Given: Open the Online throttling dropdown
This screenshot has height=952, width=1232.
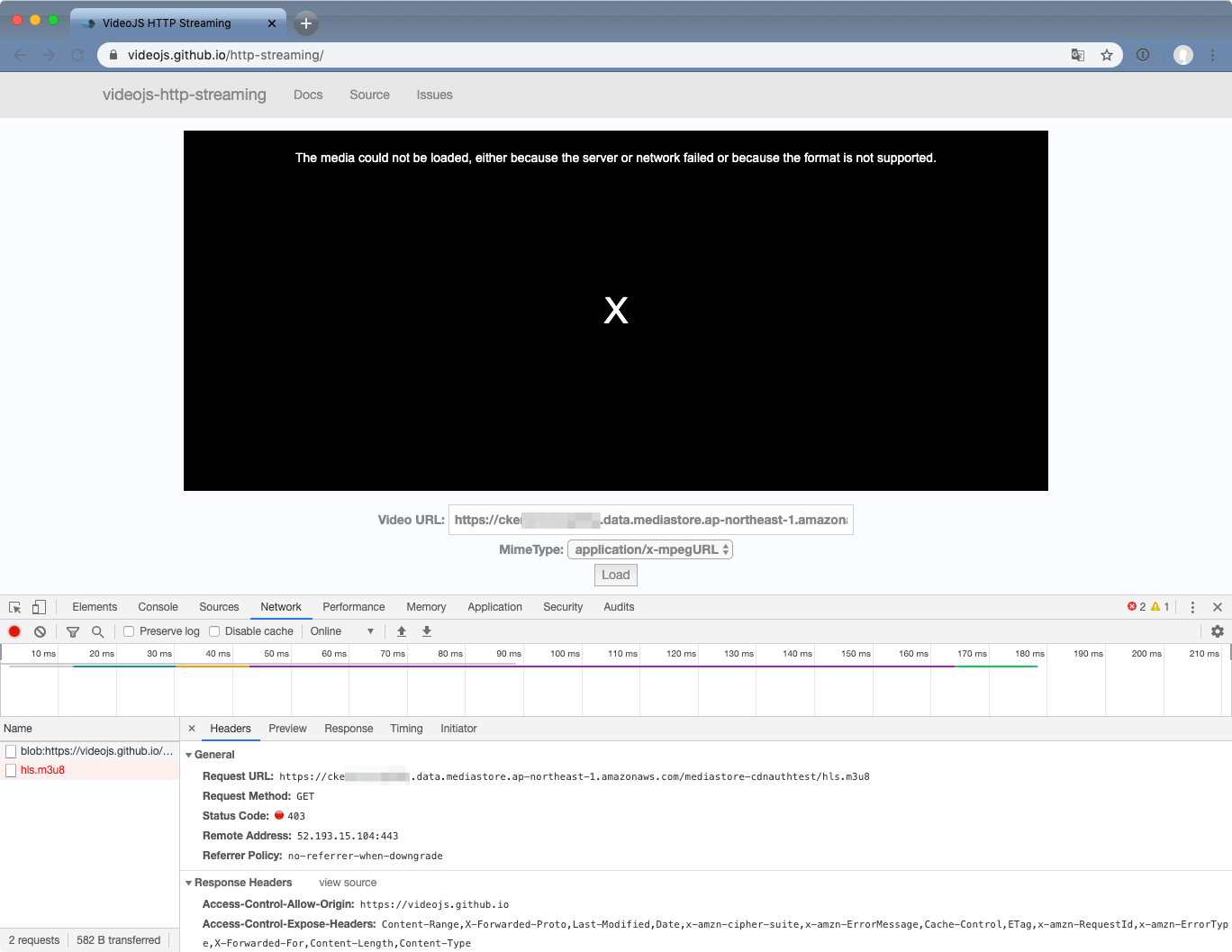Looking at the screenshot, I should coord(341,631).
